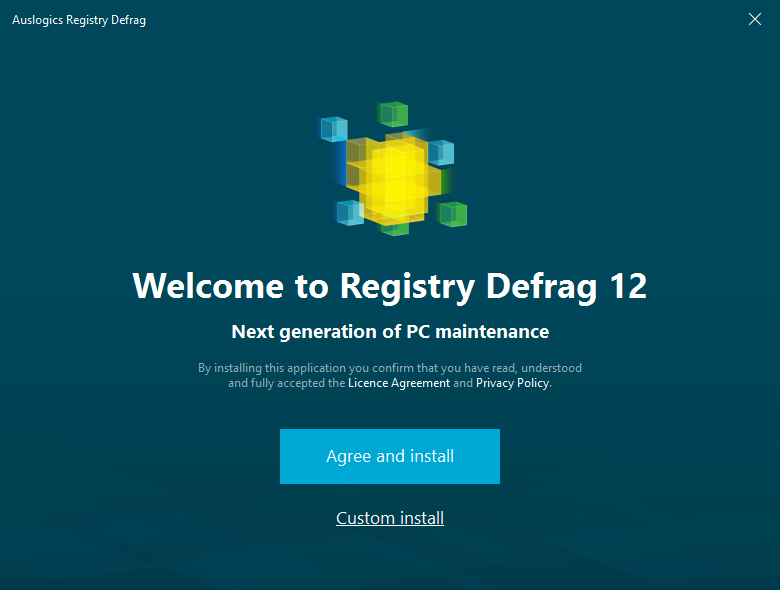Click the Auslogics Registry Defrag window title
Screen dimensions: 780x590
79,20
